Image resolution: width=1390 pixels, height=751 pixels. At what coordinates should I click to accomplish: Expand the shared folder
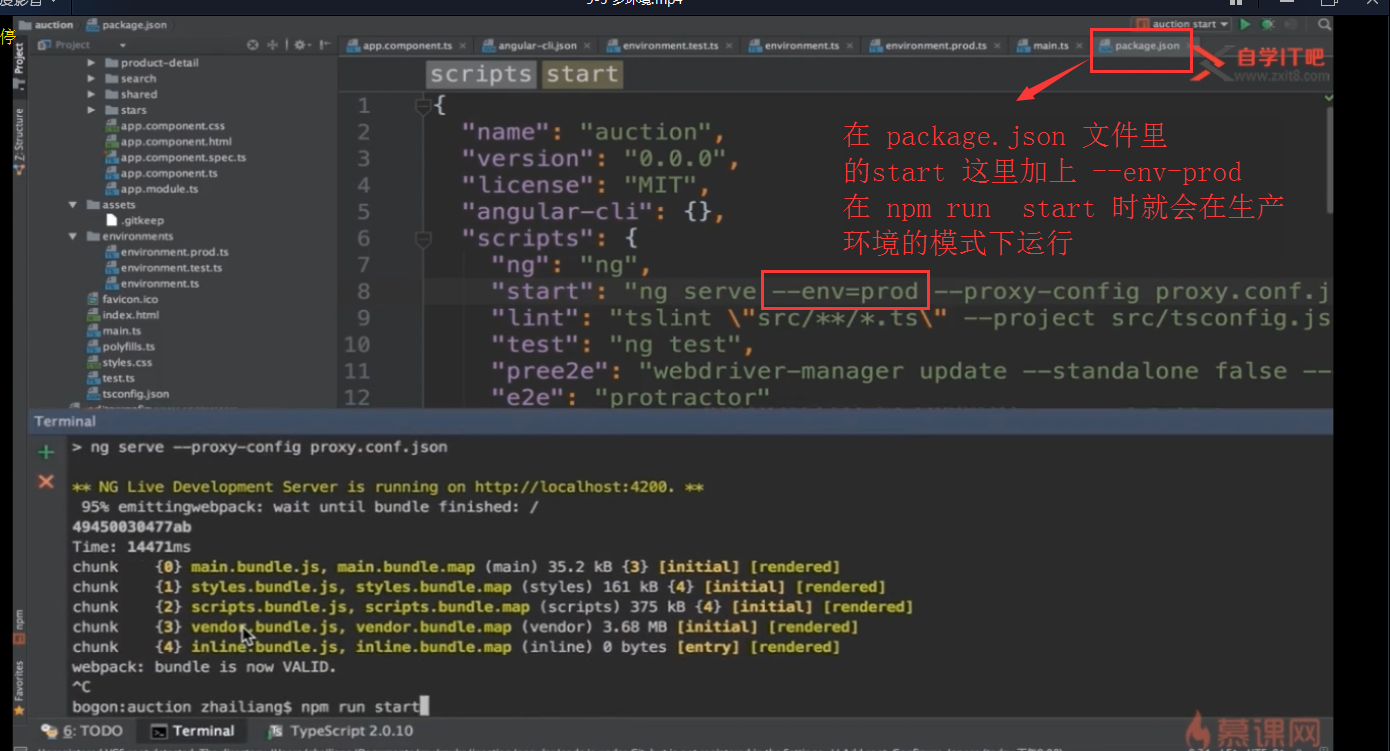coord(91,95)
